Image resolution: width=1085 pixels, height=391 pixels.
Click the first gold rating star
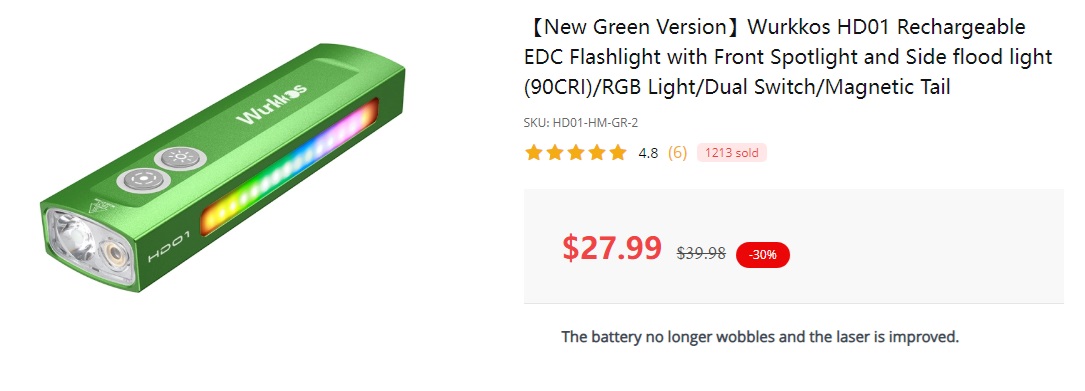[534, 152]
